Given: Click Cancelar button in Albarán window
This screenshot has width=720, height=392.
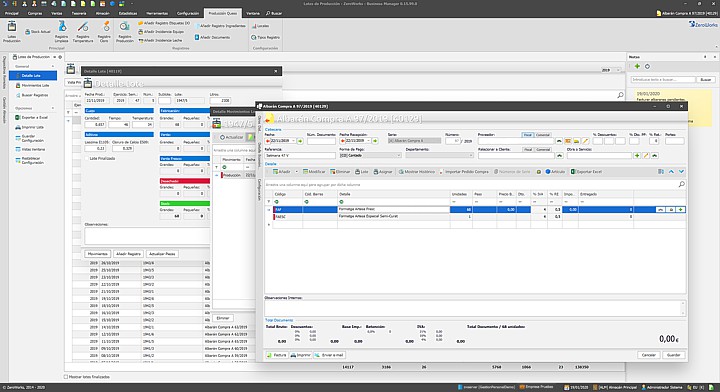Looking at the screenshot, I should [648, 355].
